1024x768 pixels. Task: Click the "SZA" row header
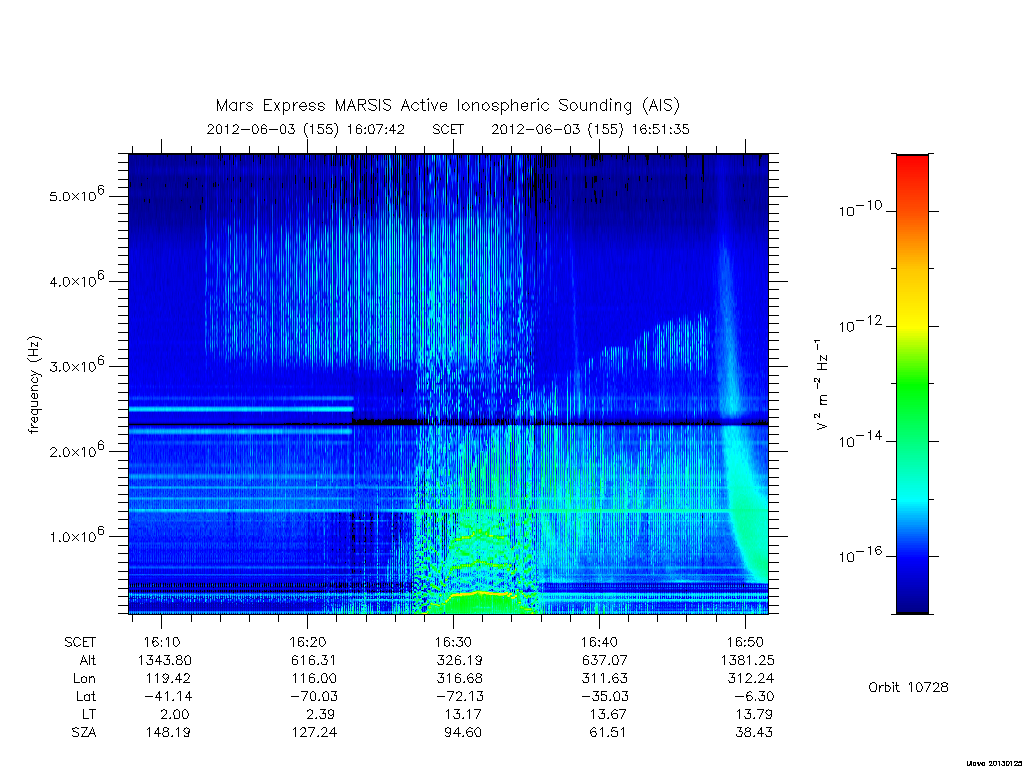84,732
